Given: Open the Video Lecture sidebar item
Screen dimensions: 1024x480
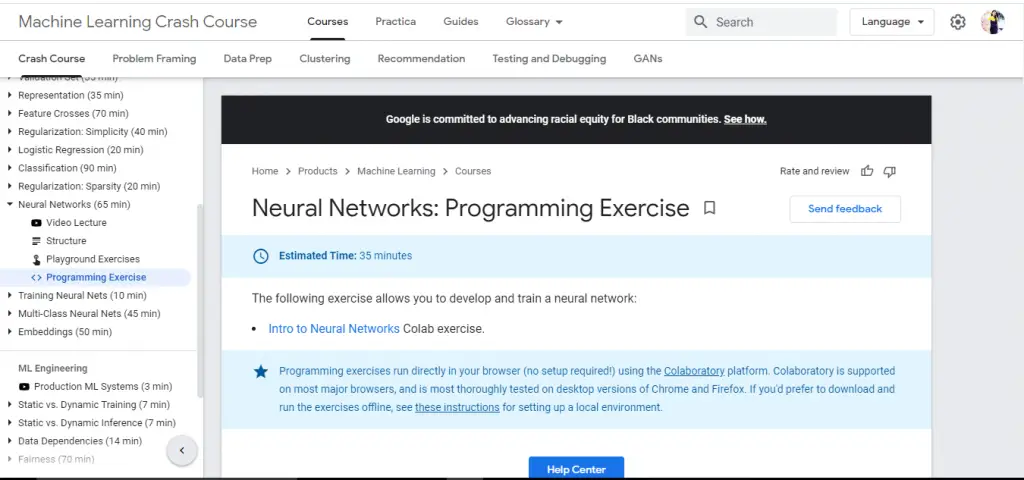Looking at the screenshot, I should coord(75,223).
